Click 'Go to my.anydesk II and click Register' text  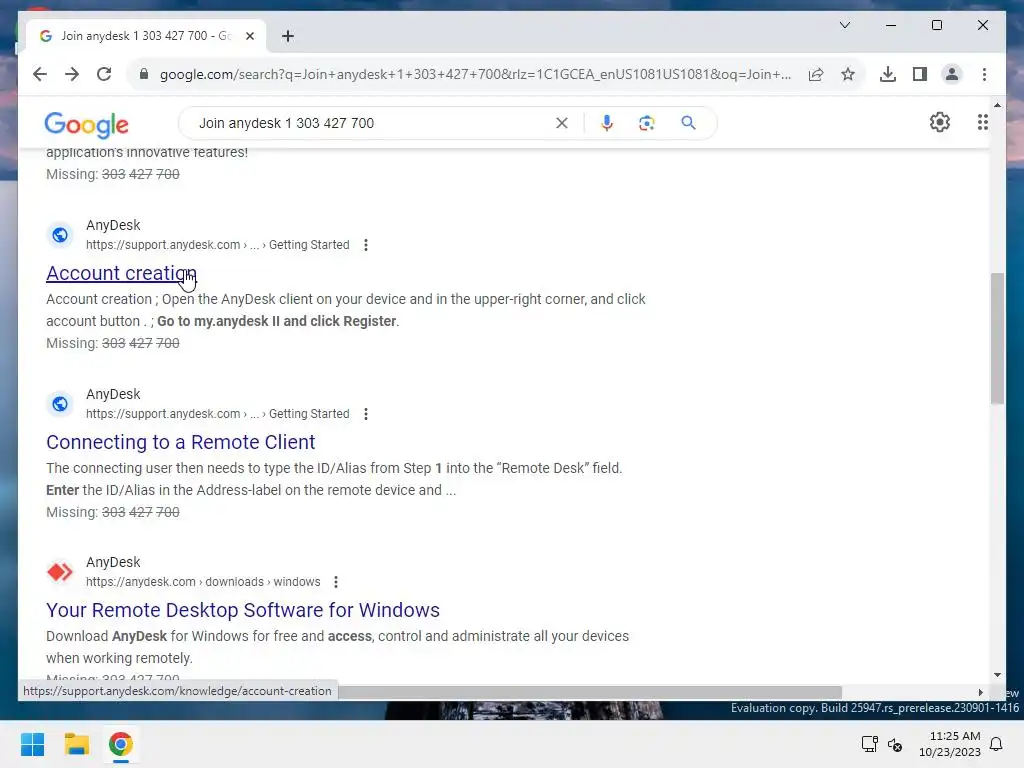[276, 321]
